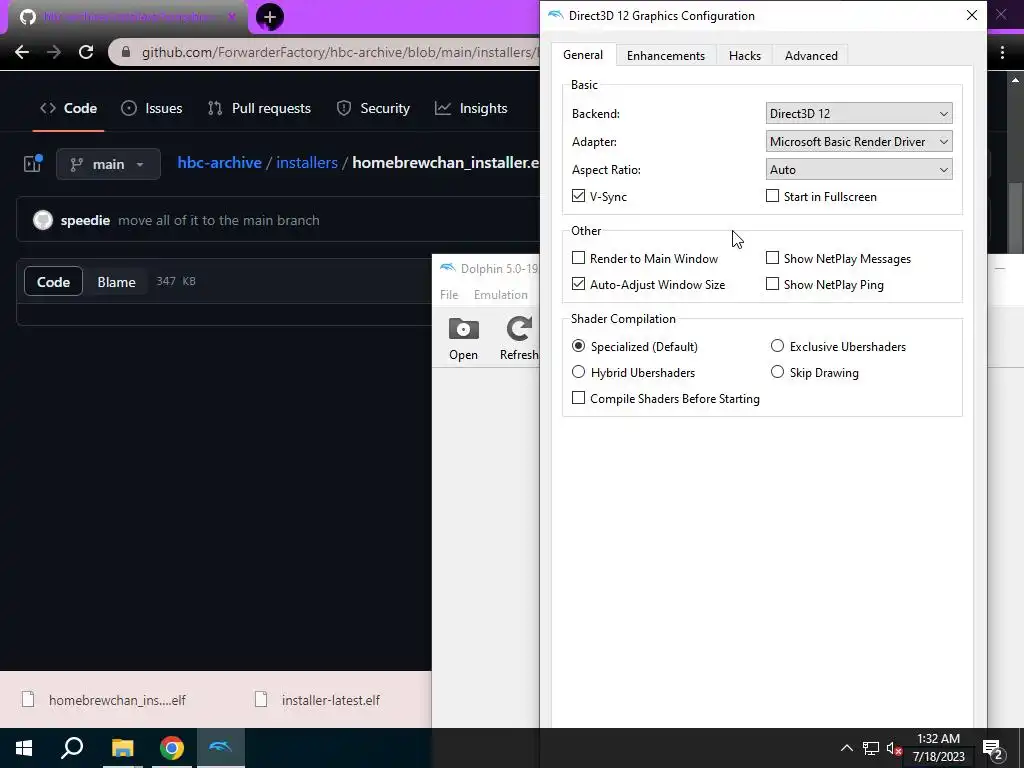The image size is (1024, 768).
Task: Open the Chrome three-dot menu
Action: tap(1002, 52)
